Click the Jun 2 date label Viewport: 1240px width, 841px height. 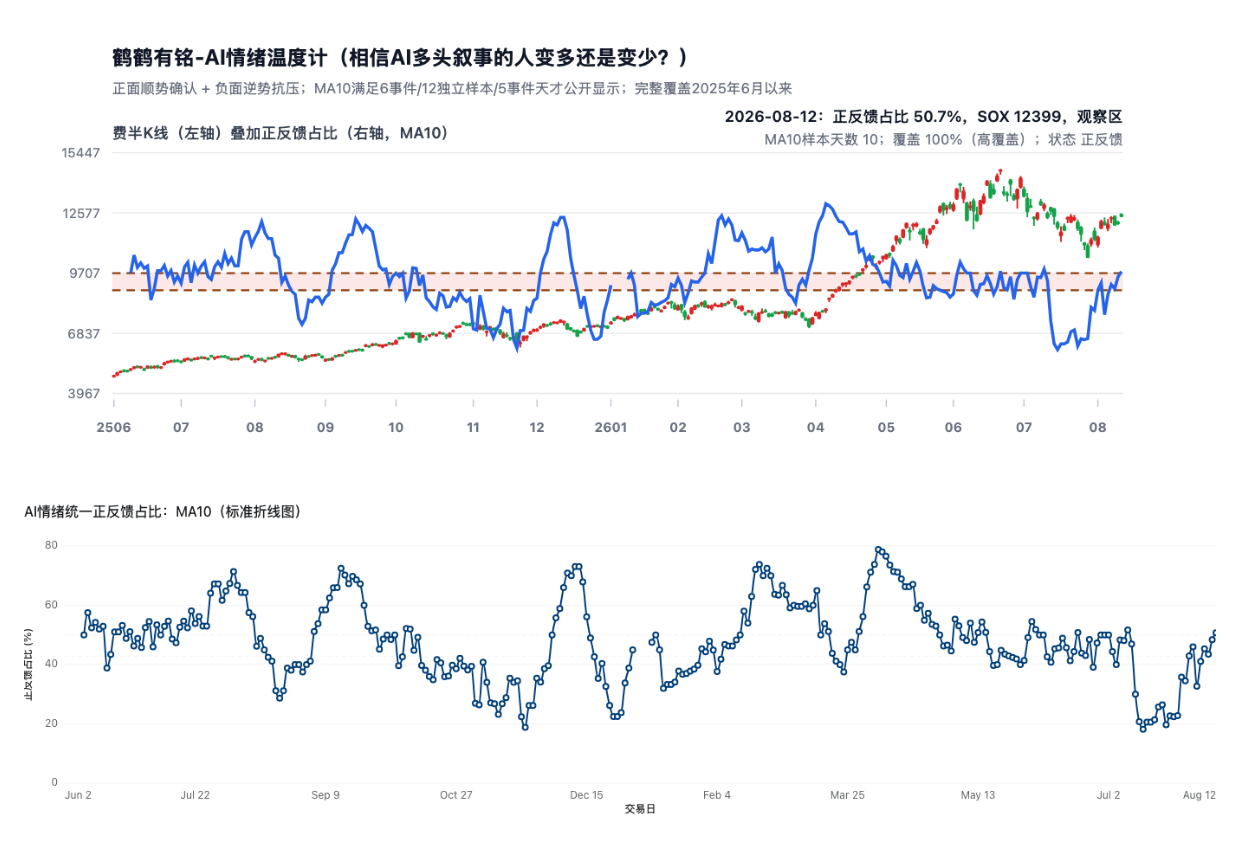78,795
